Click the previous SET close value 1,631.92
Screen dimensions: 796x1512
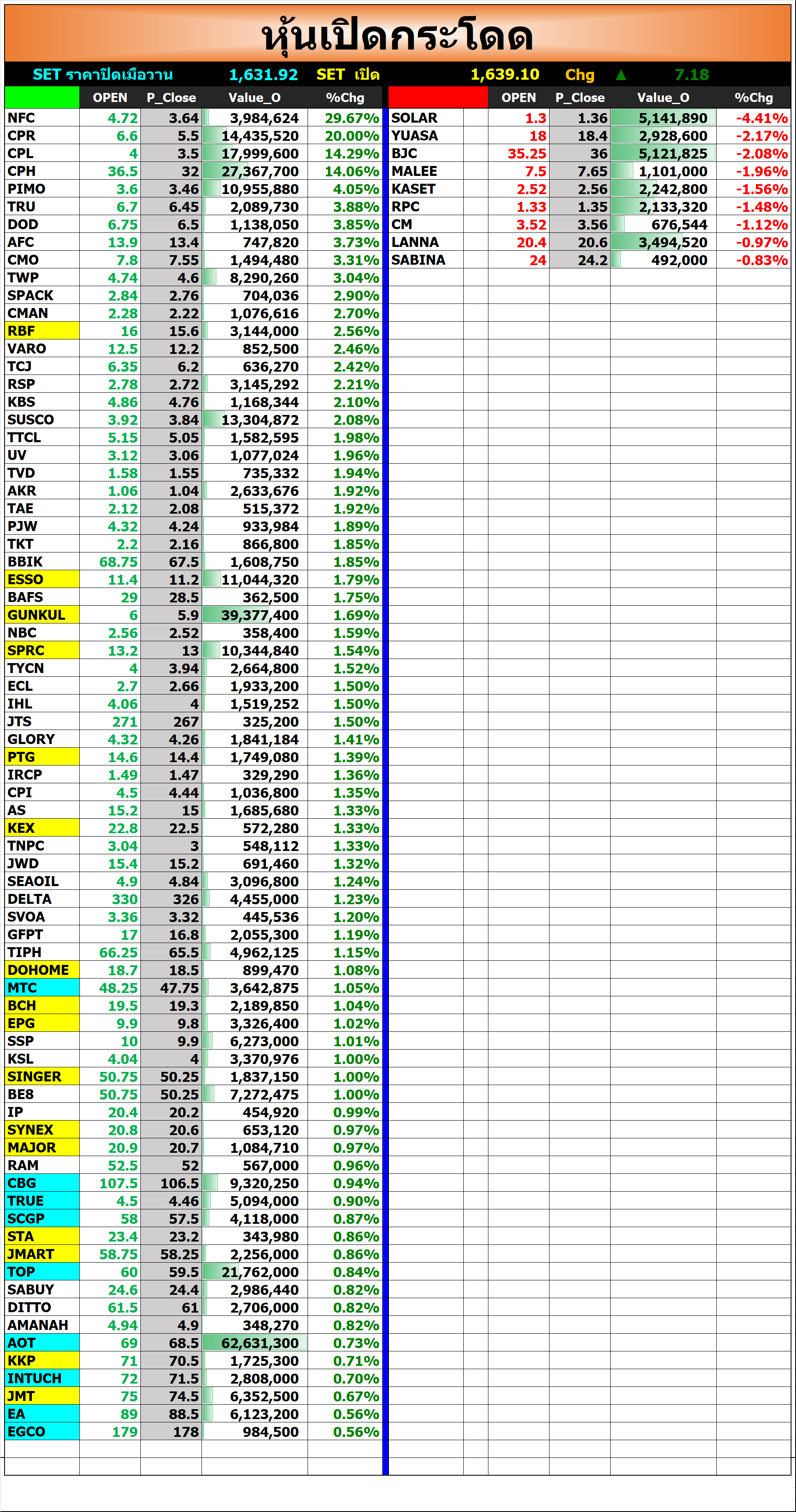(x=263, y=75)
